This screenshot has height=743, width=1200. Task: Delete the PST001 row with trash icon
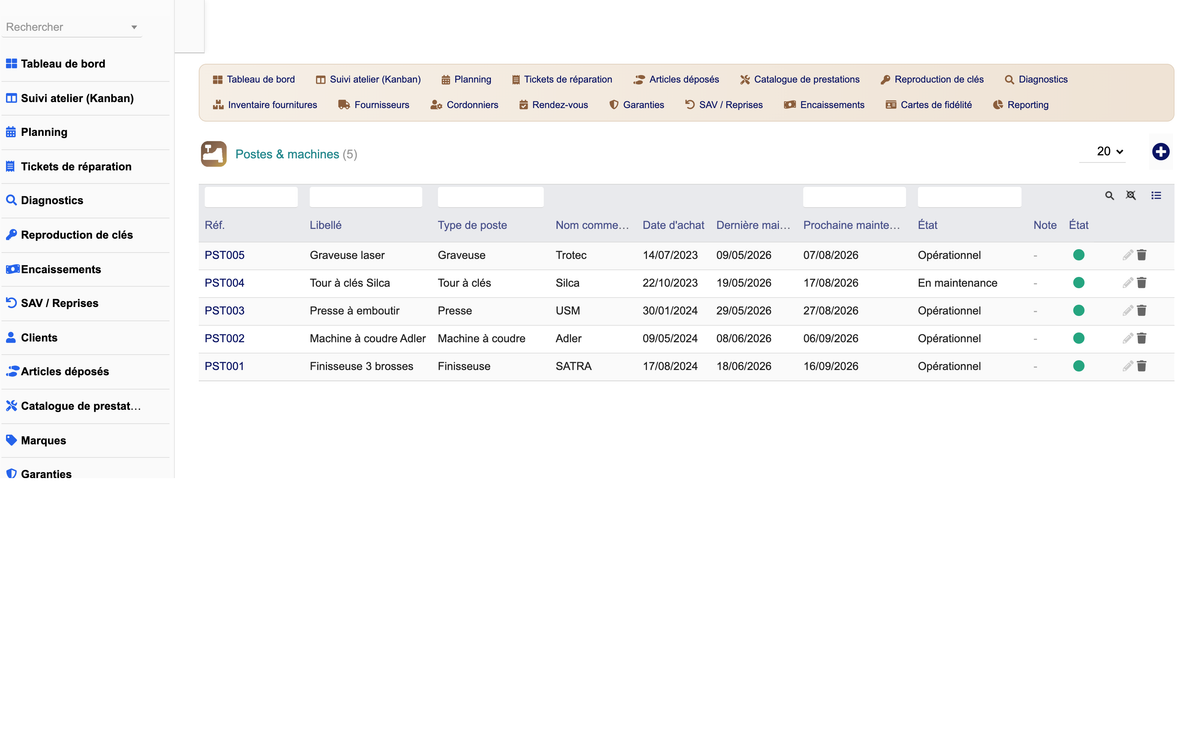(x=1142, y=366)
